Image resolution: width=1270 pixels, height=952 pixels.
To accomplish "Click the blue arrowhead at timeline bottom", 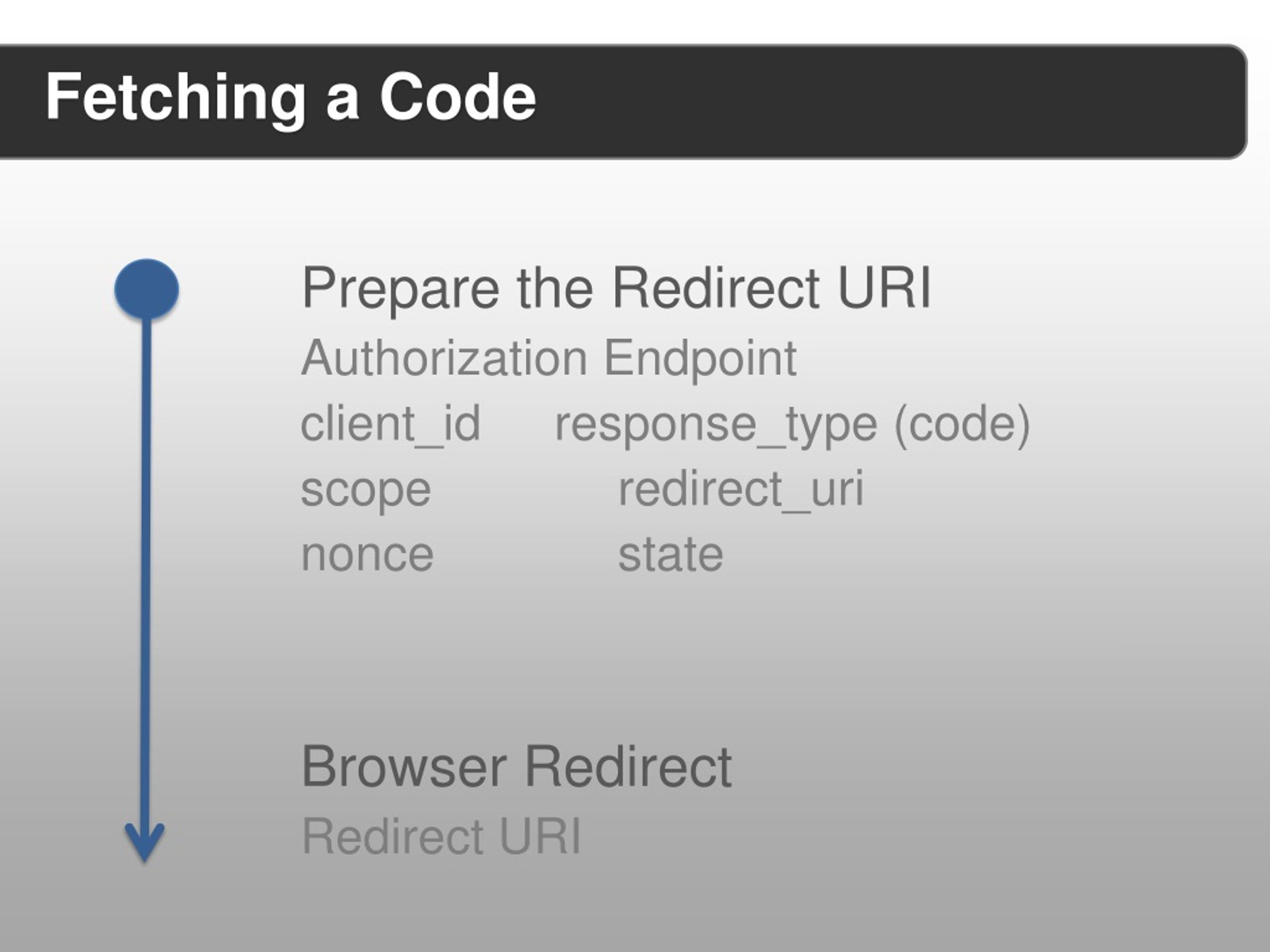I will click(x=145, y=842).
